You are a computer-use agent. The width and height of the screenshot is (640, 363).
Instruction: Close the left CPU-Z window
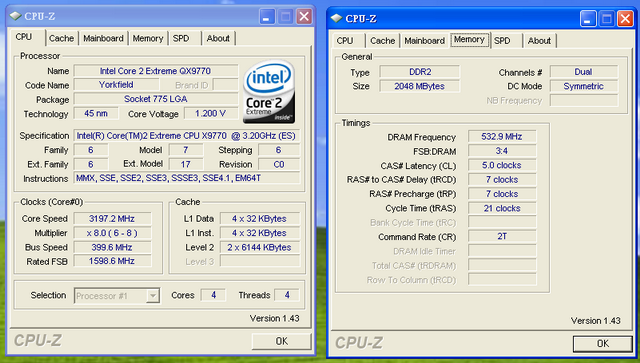tap(304, 17)
